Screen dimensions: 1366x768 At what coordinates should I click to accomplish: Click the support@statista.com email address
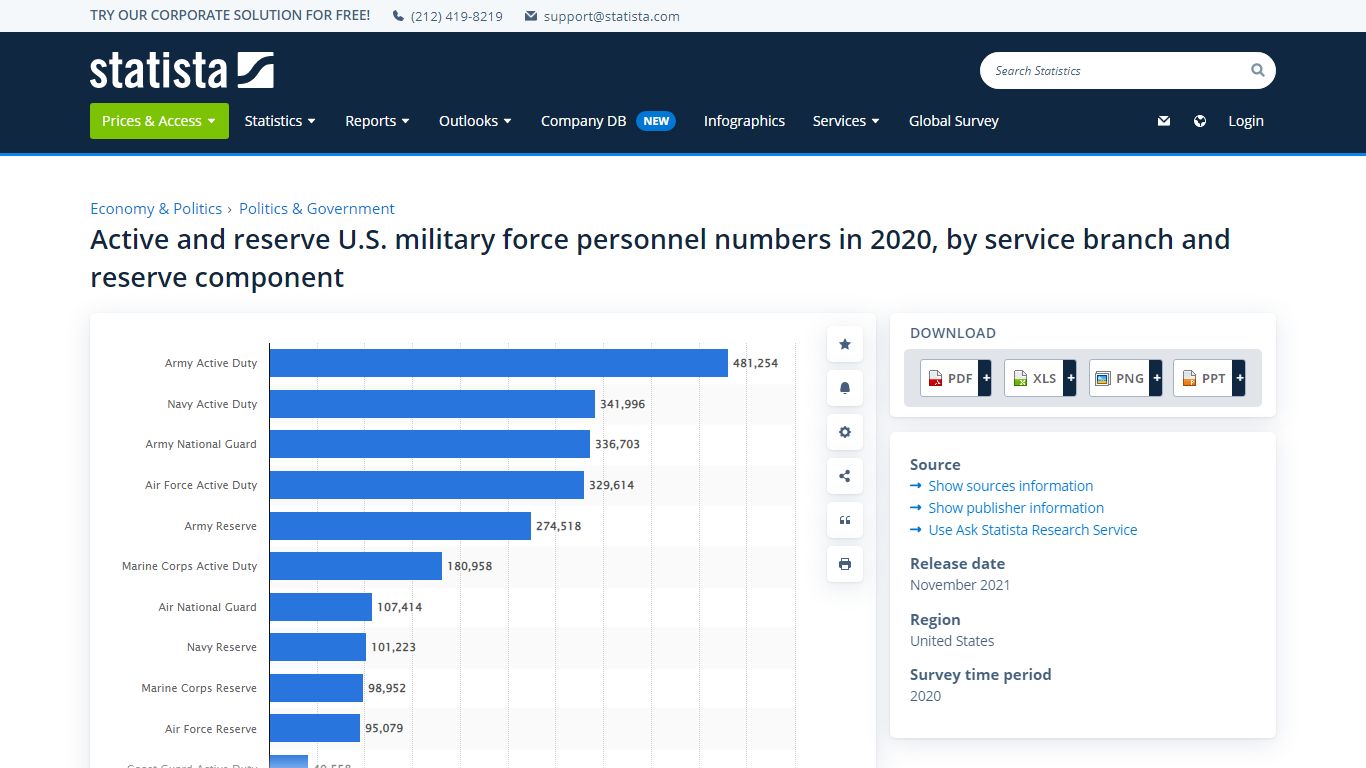tap(612, 16)
